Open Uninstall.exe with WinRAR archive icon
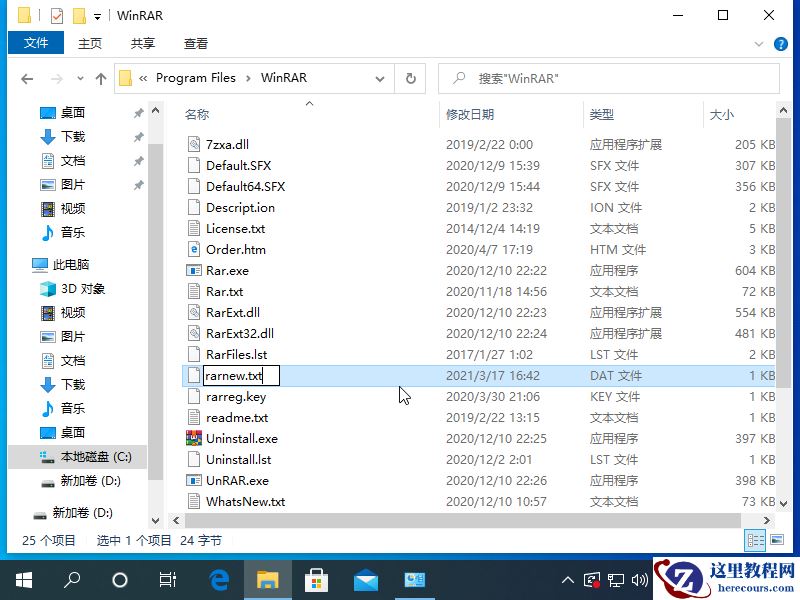 click(x=240, y=438)
